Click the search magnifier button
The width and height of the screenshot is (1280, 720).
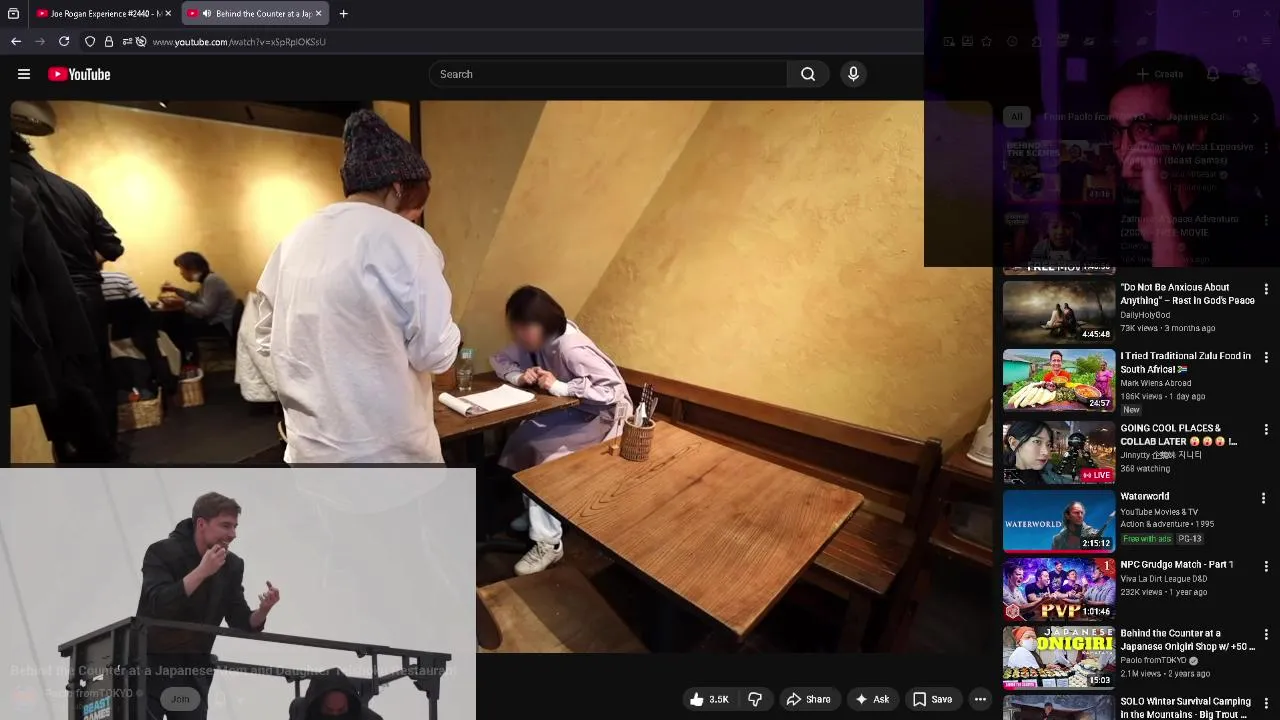click(x=808, y=74)
